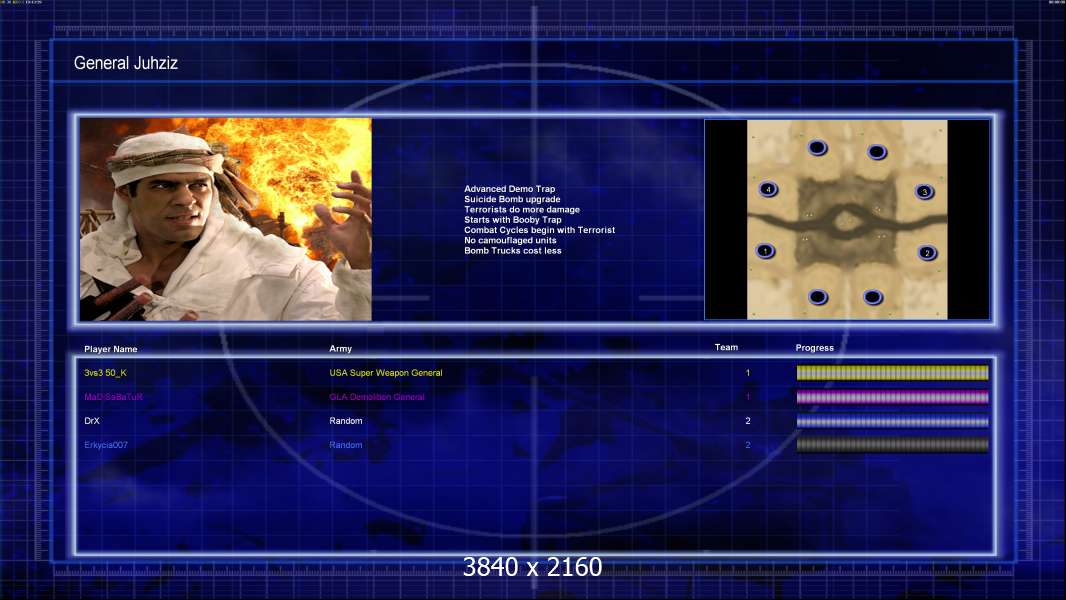The image size is (1066, 600).
Task: Click USA Super Weapon General army entry
Action: click(385, 373)
